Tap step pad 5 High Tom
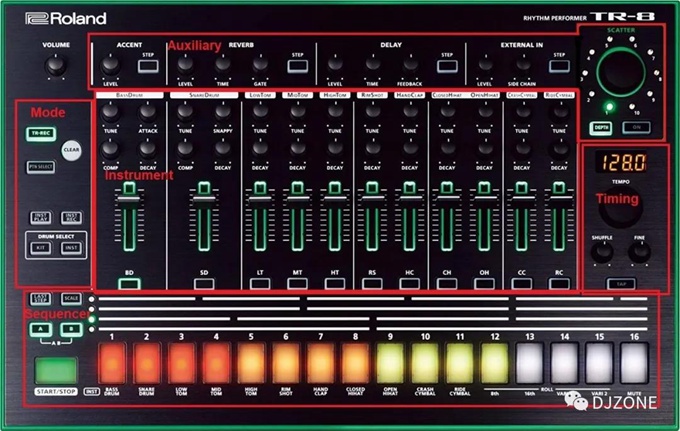This screenshot has height=431, width=680. [251, 363]
